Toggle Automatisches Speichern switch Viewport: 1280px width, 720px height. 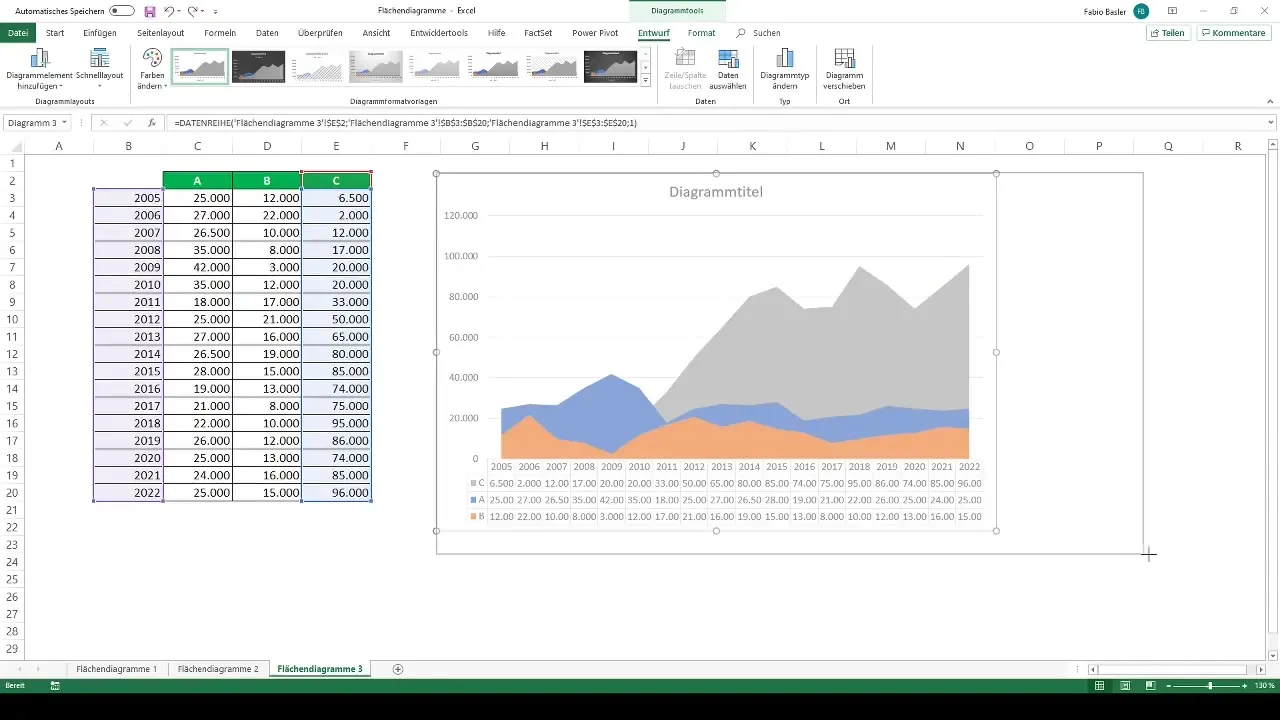[x=122, y=11]
